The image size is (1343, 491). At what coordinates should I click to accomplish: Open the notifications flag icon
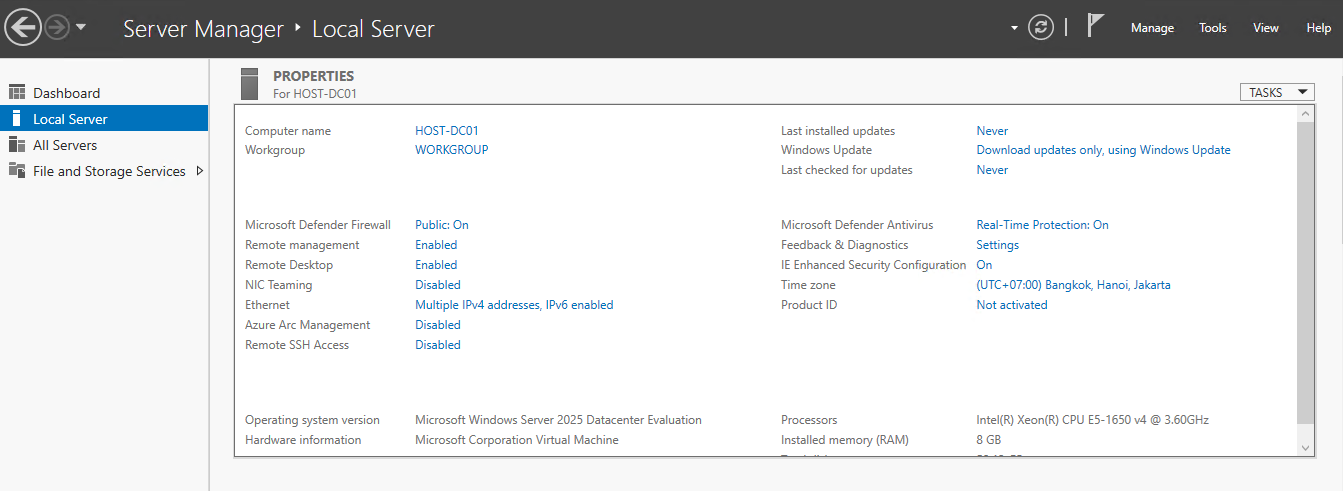point(1095,27)
